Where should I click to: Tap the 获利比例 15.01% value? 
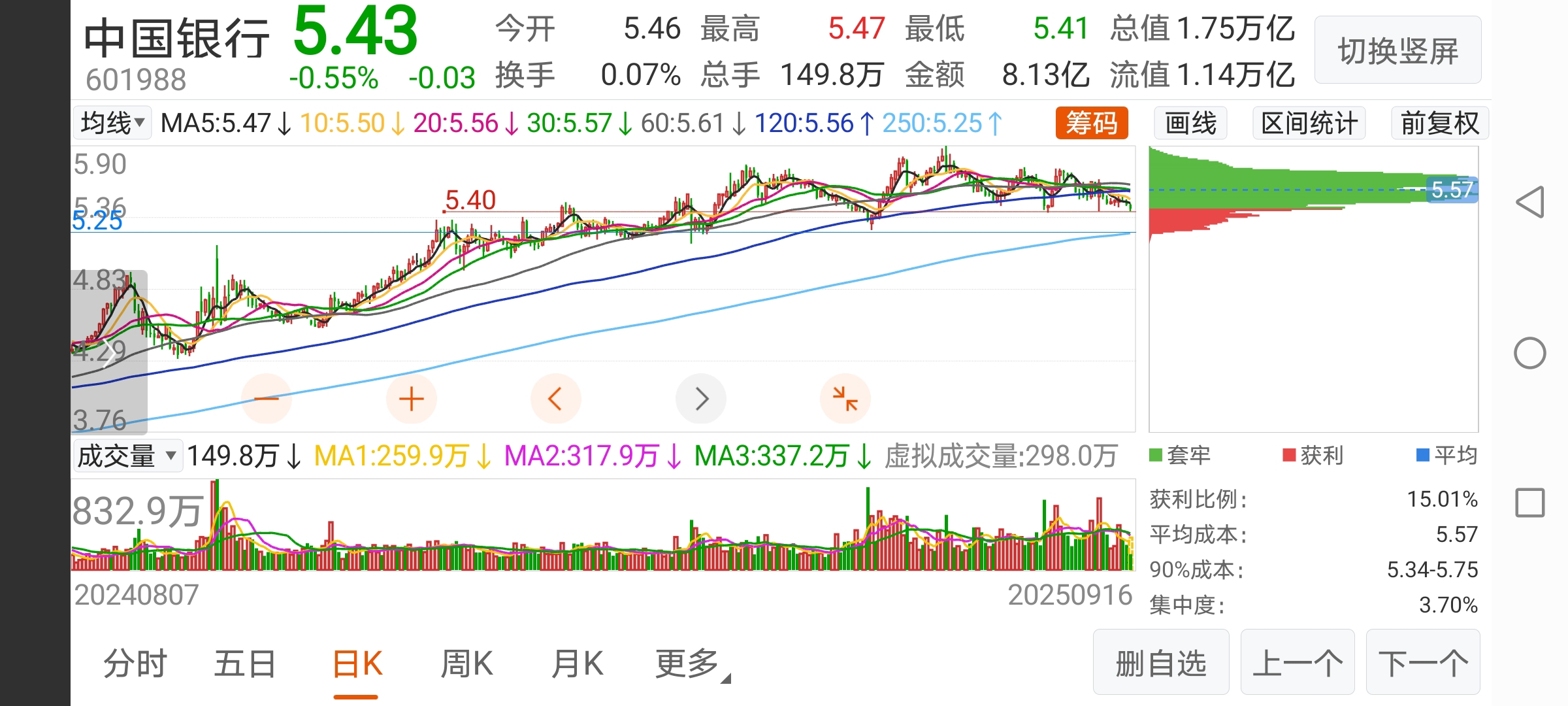click(1442, 499)
